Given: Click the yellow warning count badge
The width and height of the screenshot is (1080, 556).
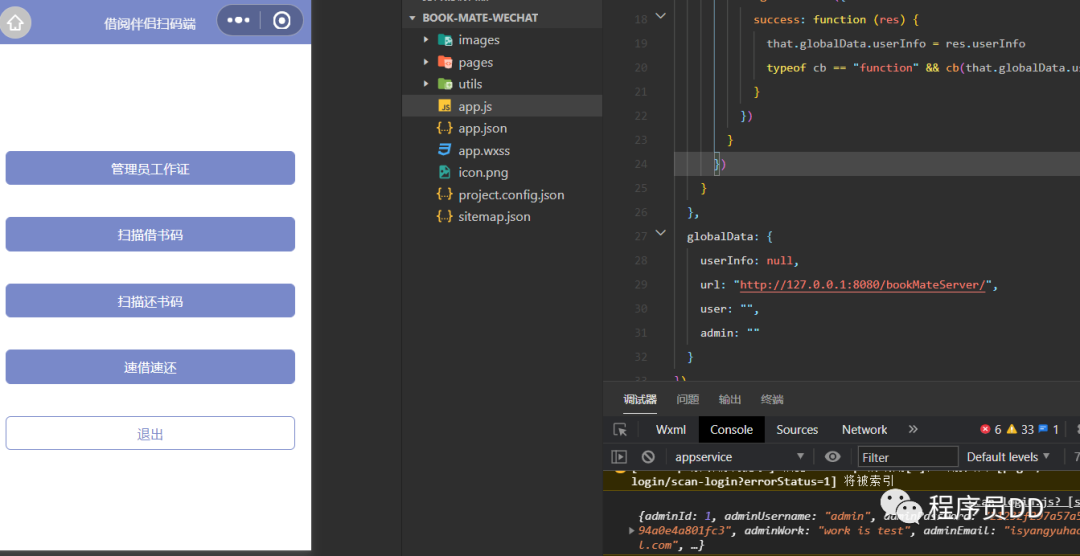Looking at the screenshot, I should (x=1020, y=430).
